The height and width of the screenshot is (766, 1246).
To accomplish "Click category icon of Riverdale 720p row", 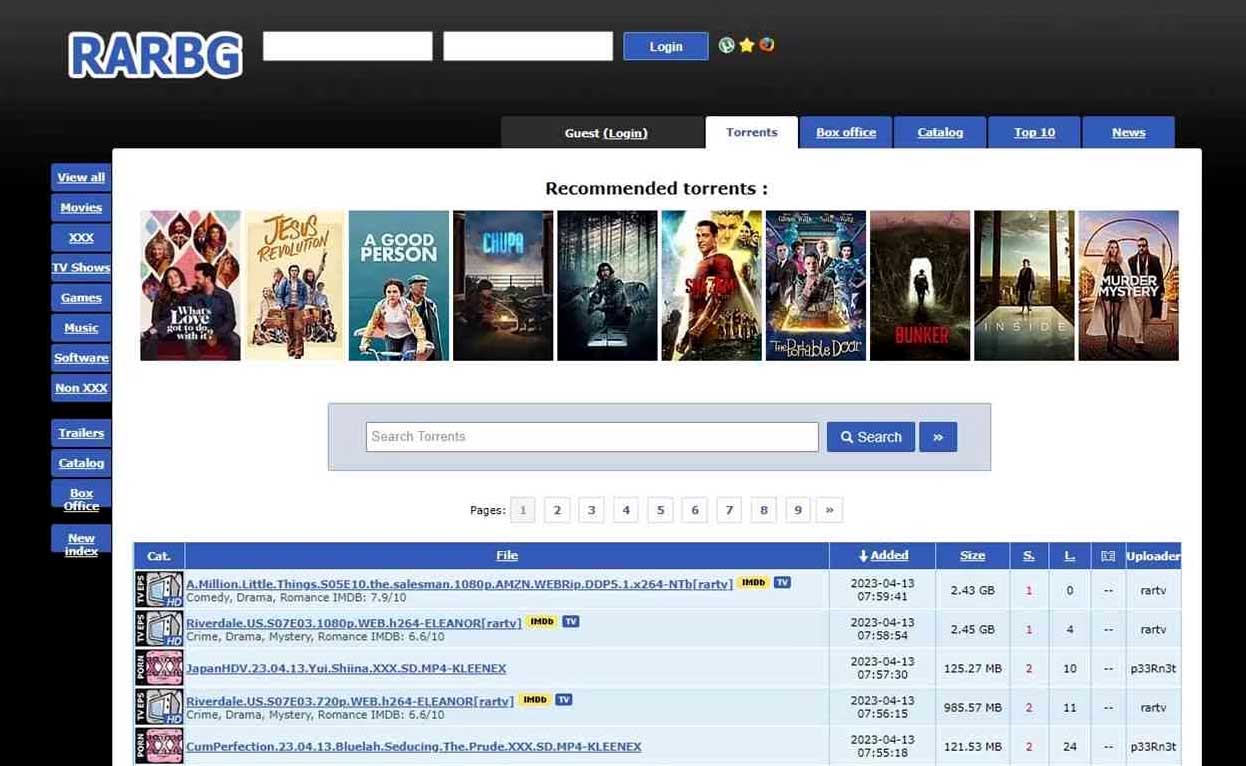I will [159, 707].
